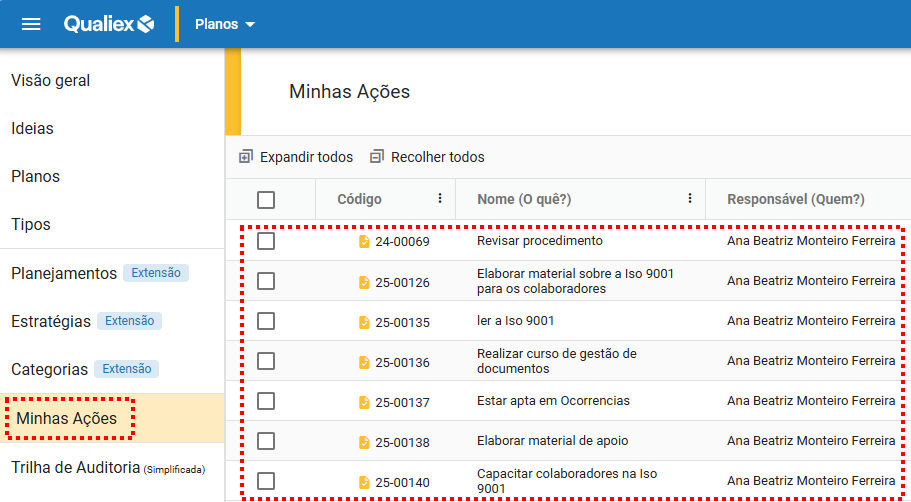Check the box for Revisar procedimento row
The width and height of the screenshot is (911, 502).
point(266,241)
